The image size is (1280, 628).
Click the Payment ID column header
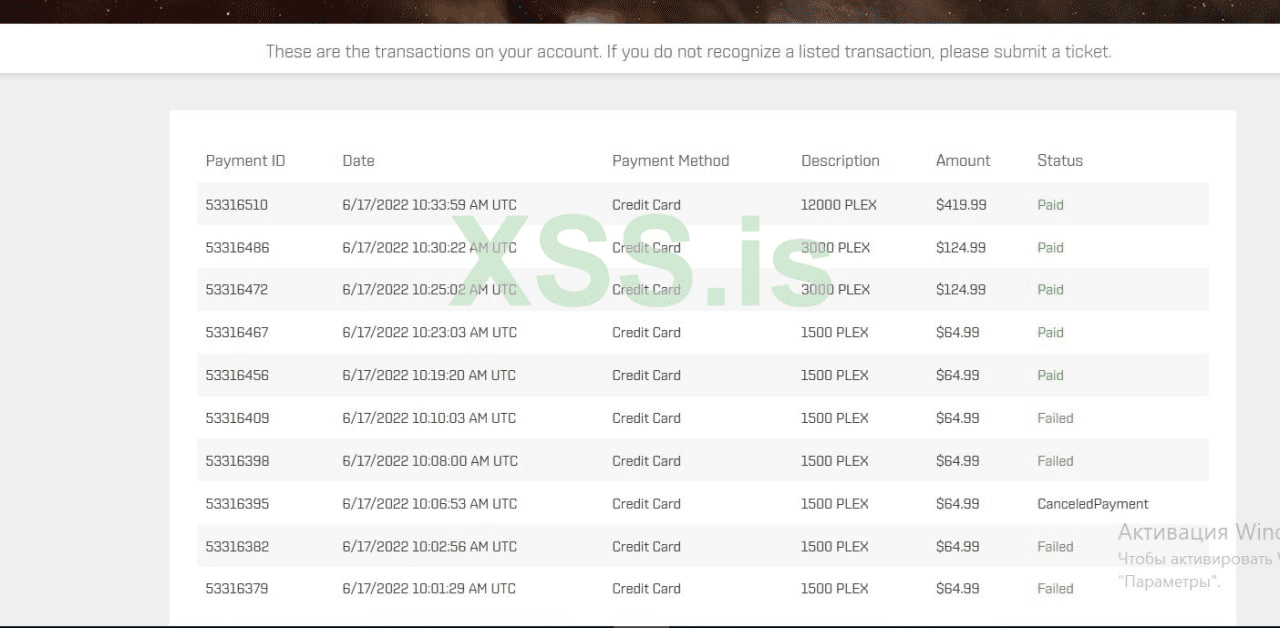(245, 161)
